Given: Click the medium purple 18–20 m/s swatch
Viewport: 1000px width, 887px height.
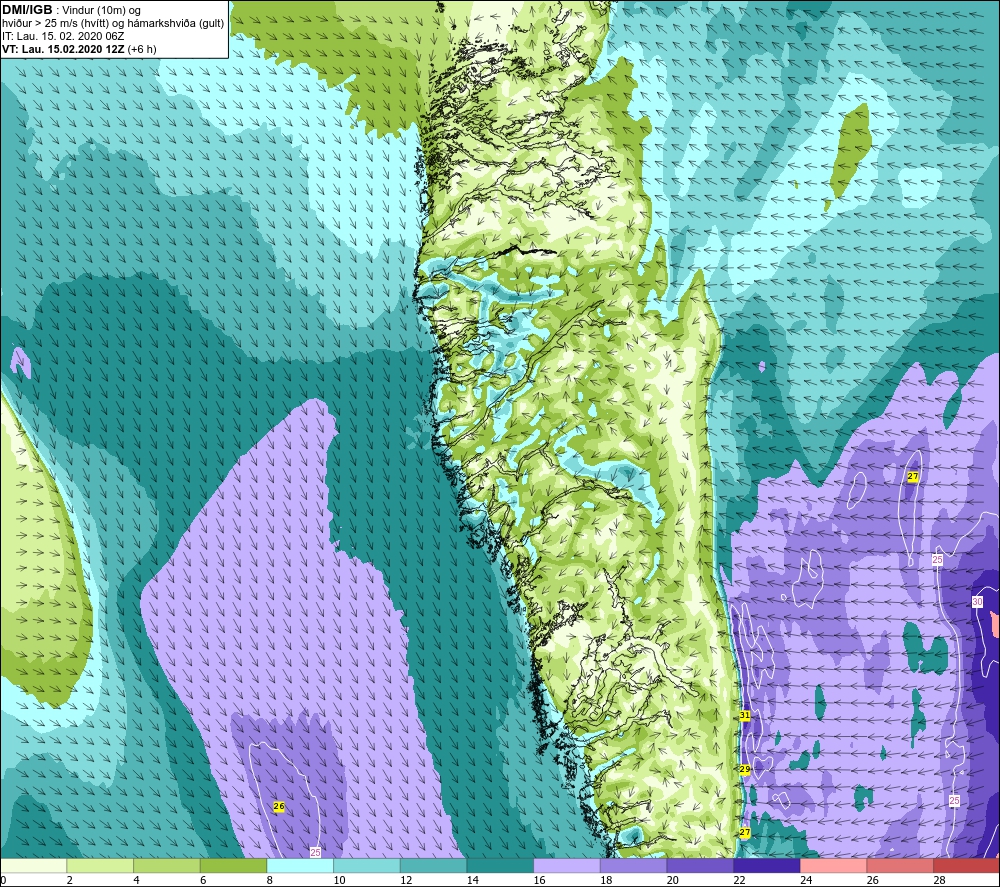Looking at the screenshot, I should [633, 866].
